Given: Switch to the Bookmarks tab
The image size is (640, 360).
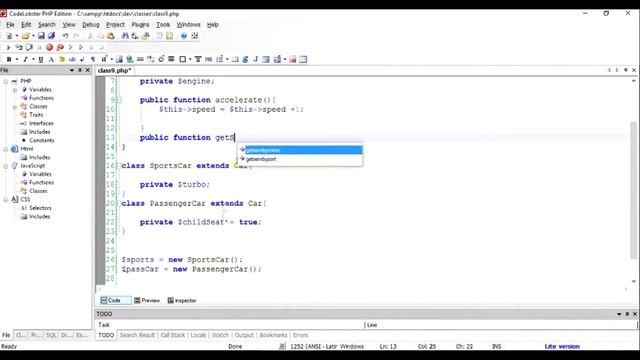Looking at the screenshot, I should click(x=273, y=335).
